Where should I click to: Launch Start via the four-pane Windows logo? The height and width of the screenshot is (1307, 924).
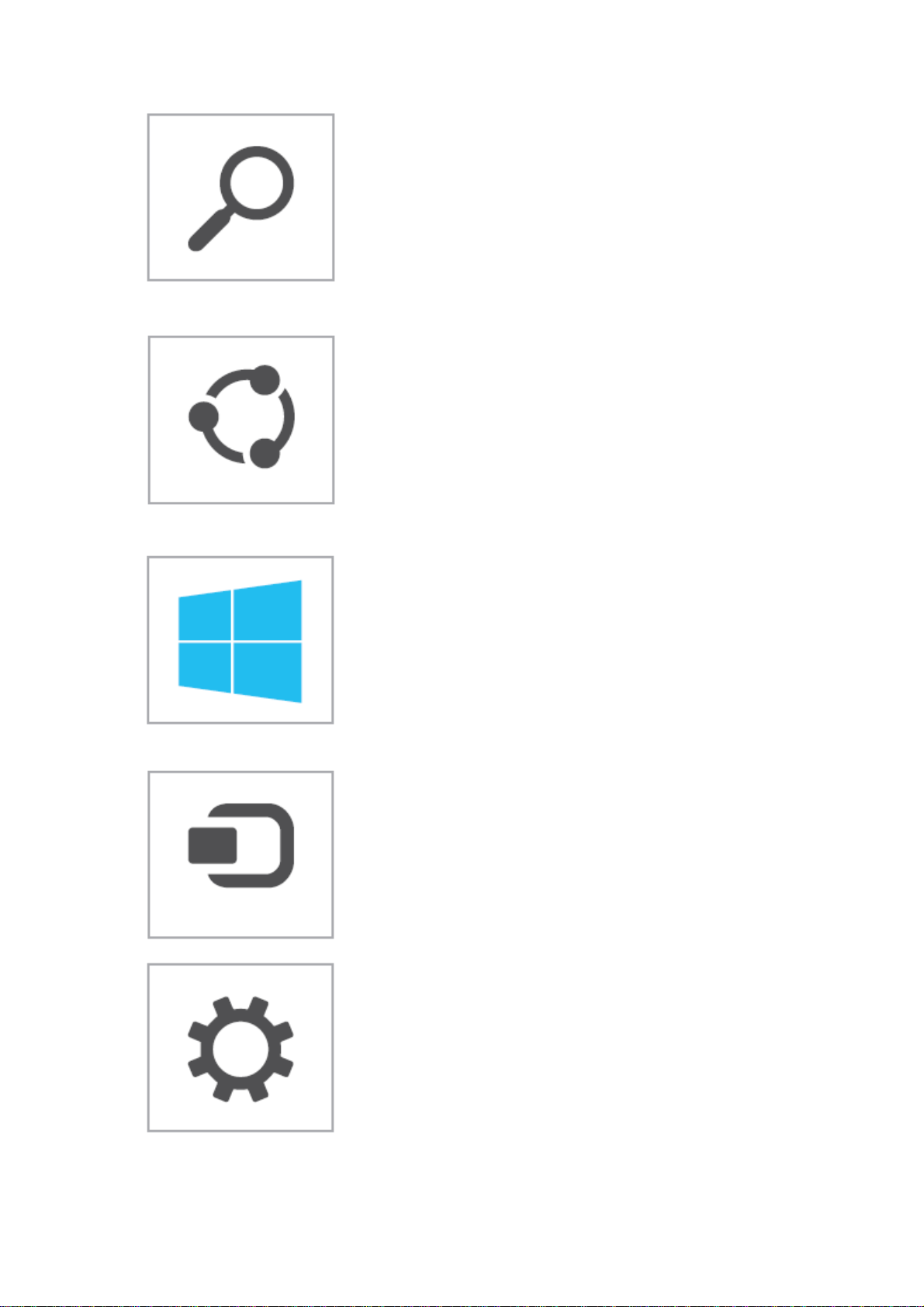[x=241, y=640]
